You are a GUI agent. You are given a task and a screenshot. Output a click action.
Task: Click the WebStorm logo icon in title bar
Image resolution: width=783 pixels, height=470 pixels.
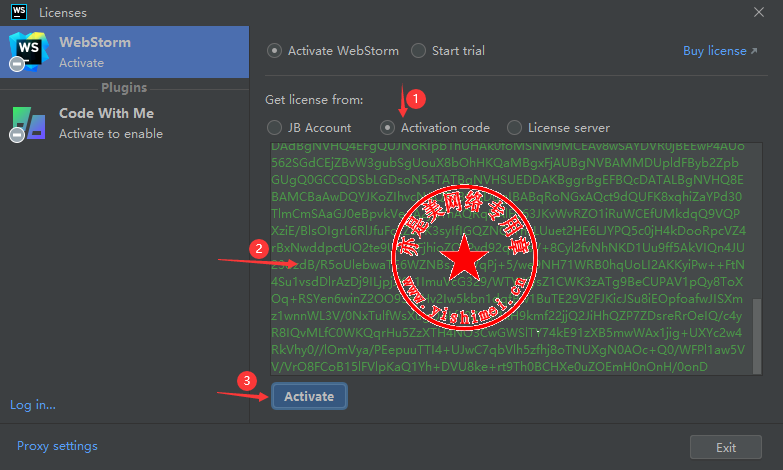pos(19,12)
